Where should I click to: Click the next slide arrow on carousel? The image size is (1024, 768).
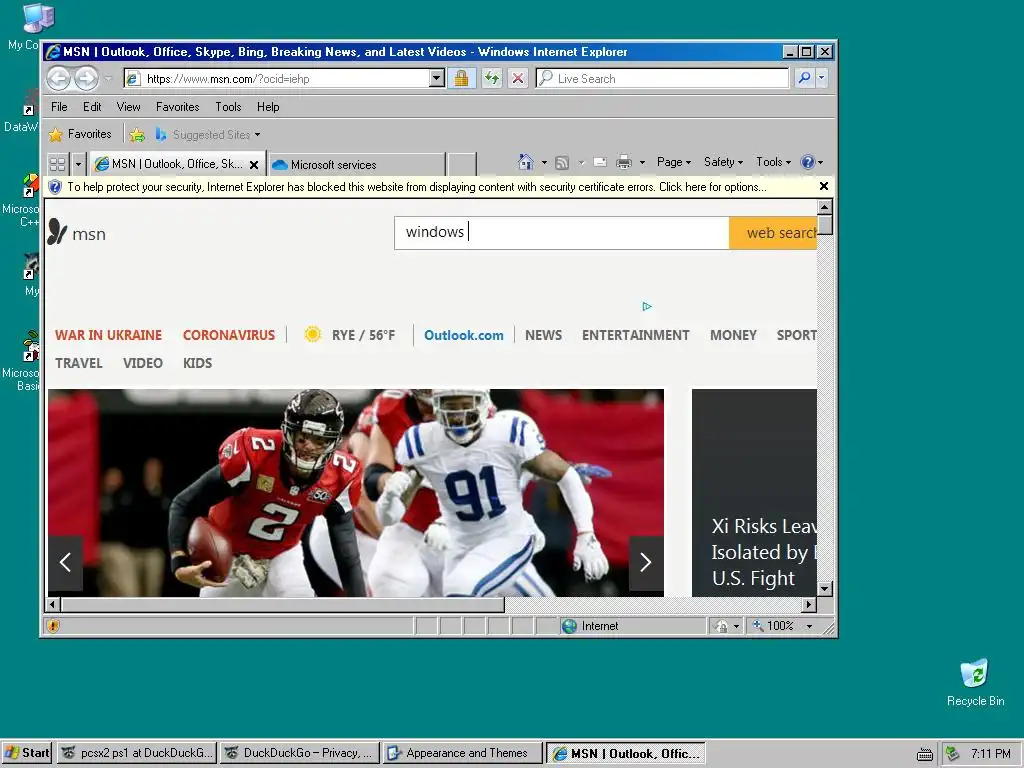pyautogui.click(x=646, y=562)
